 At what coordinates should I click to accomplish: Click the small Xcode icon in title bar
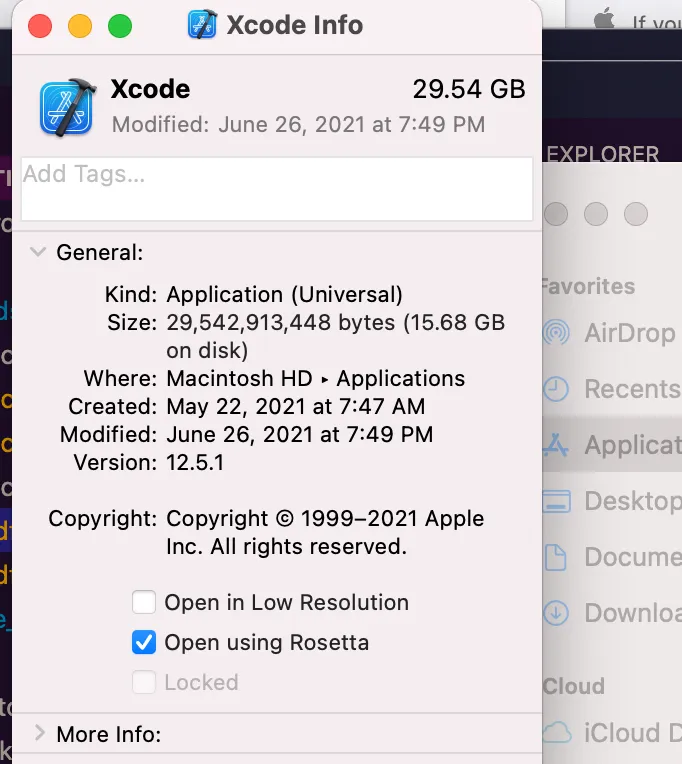click(x=203, y=24)
